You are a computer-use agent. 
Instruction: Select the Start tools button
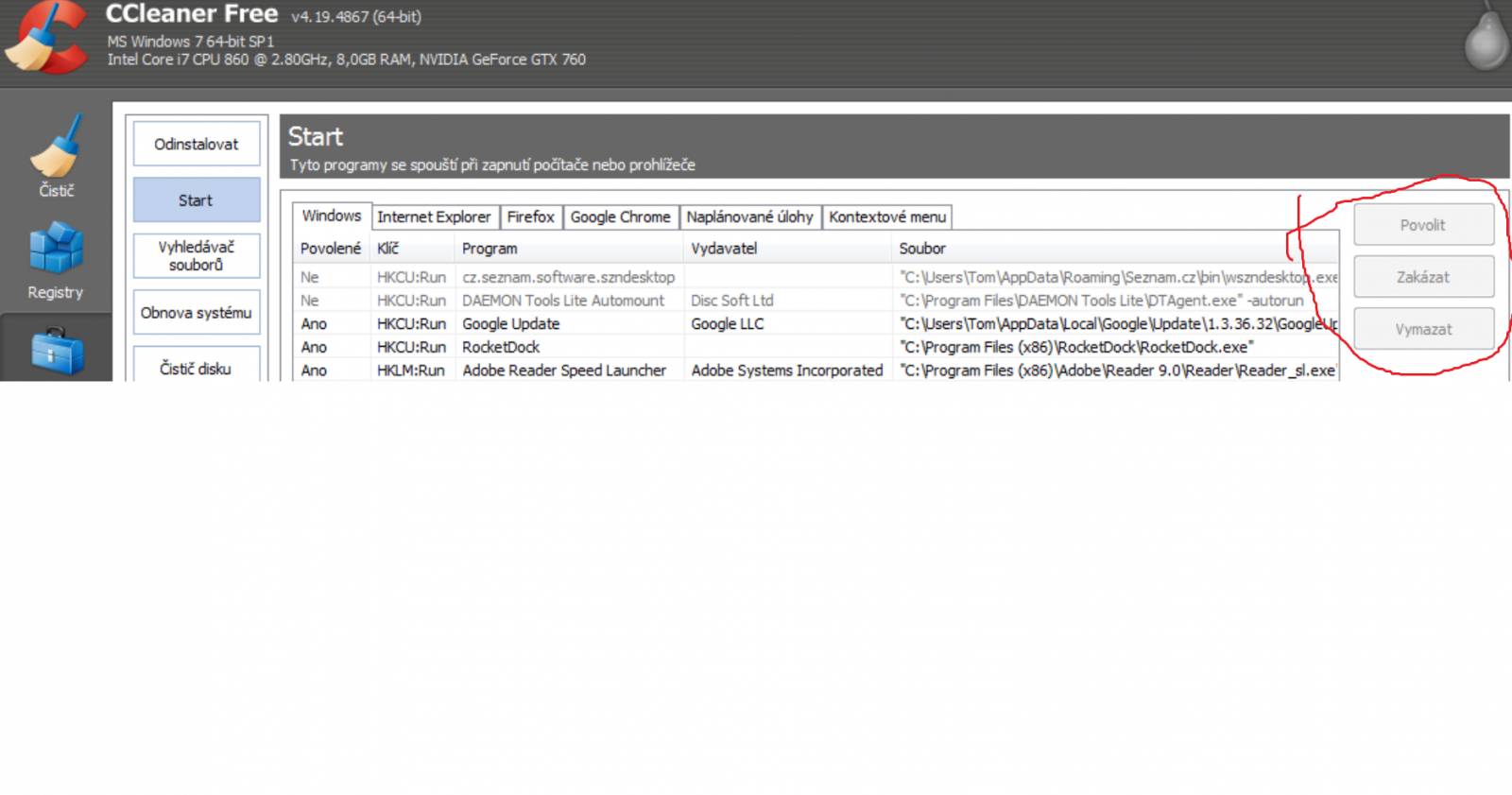(197, 200)
